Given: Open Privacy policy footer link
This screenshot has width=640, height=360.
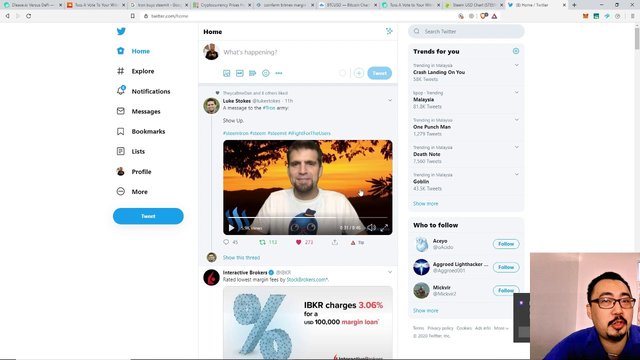Looking at the screenshot, I should coord(440,328).
